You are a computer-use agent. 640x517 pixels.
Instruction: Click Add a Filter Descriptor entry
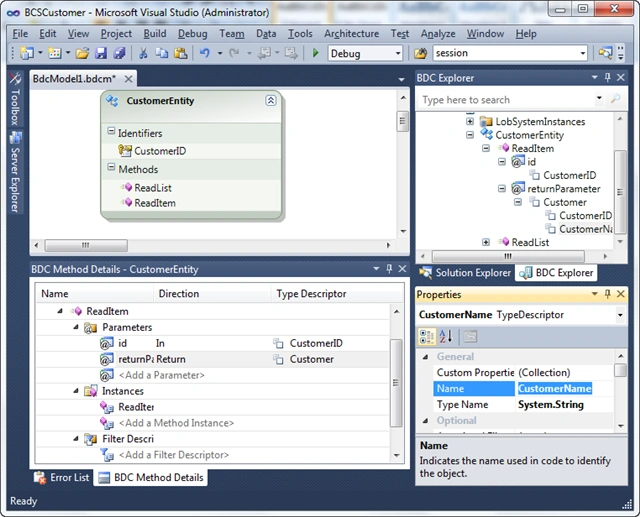[x=173, y=455]
